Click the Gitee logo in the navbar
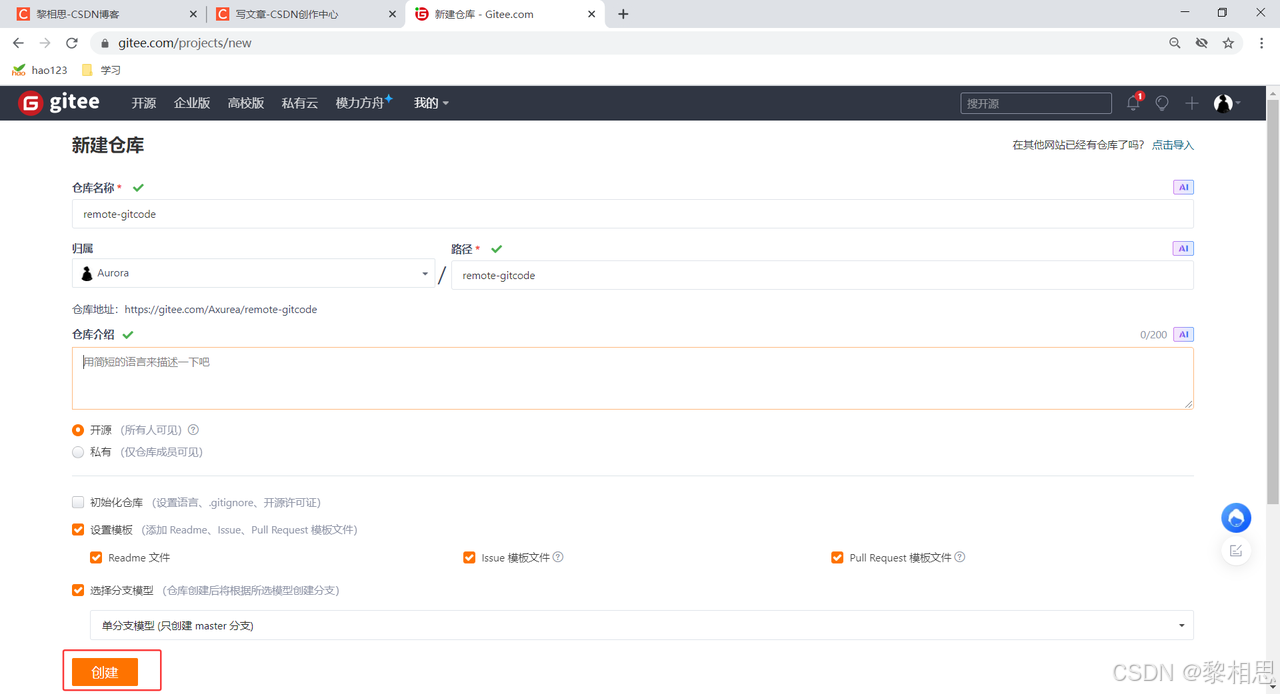Image resolution: width=1280 pixels, height=694 pixels. (59, 103)
